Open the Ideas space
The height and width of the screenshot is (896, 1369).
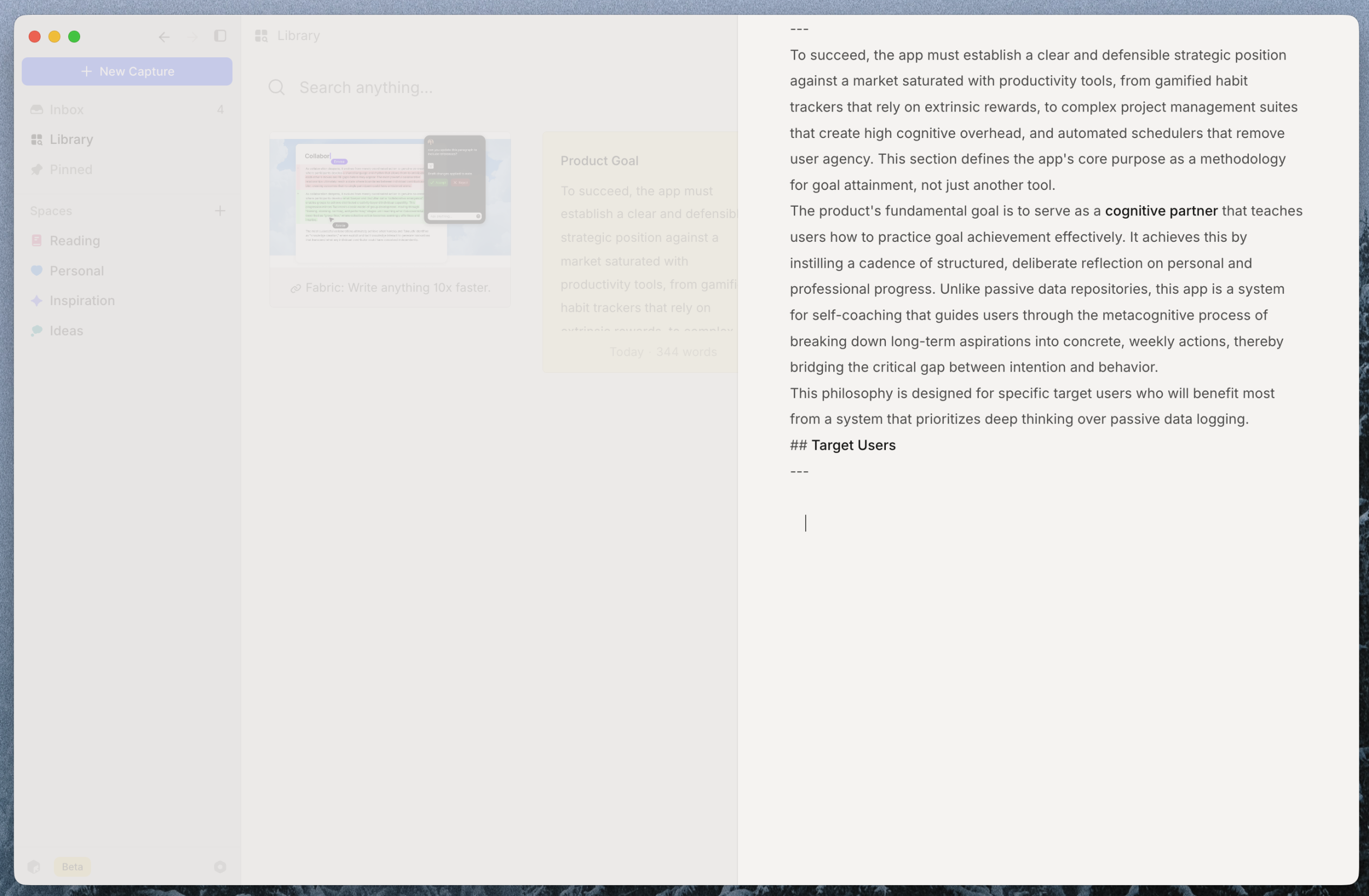click(x=127, y=331)
